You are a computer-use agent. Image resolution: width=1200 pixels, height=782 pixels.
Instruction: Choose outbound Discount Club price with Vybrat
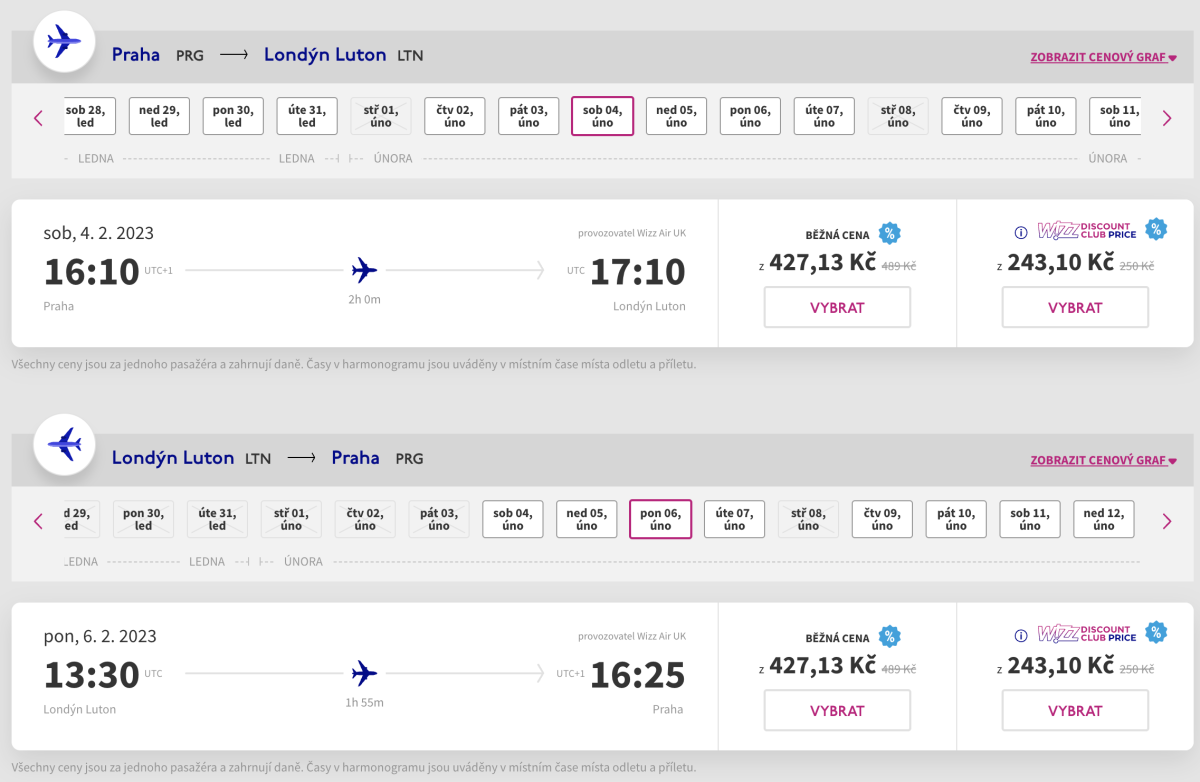click(1075, 307)
